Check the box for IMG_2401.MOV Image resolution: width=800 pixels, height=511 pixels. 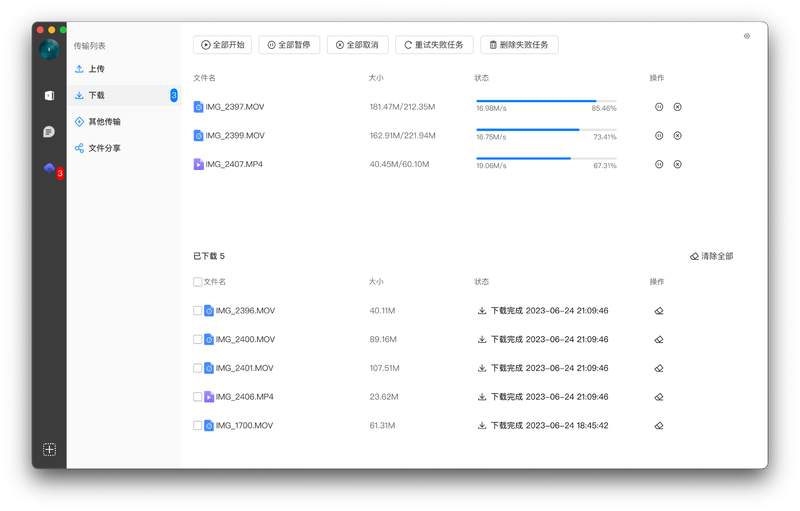197,368
